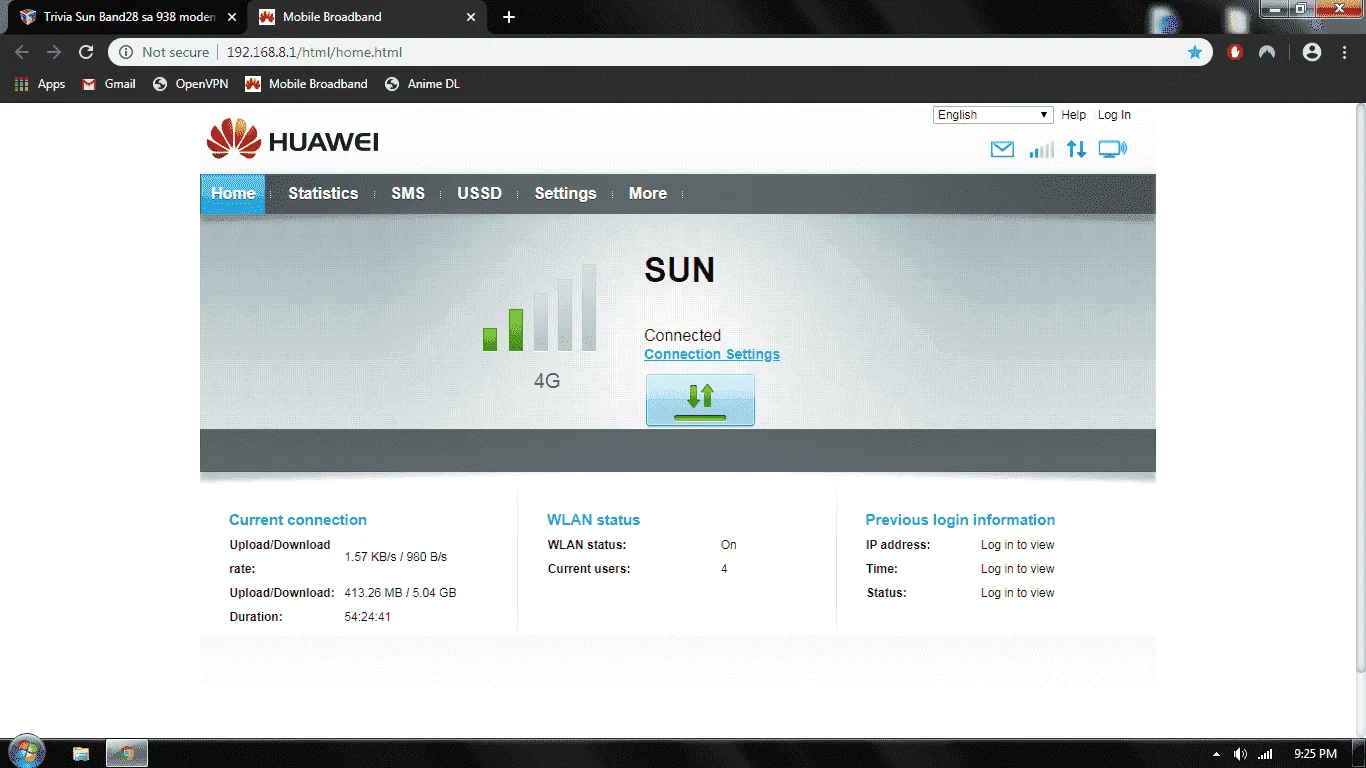Click the large signal bars graphic

coord(540,308)
